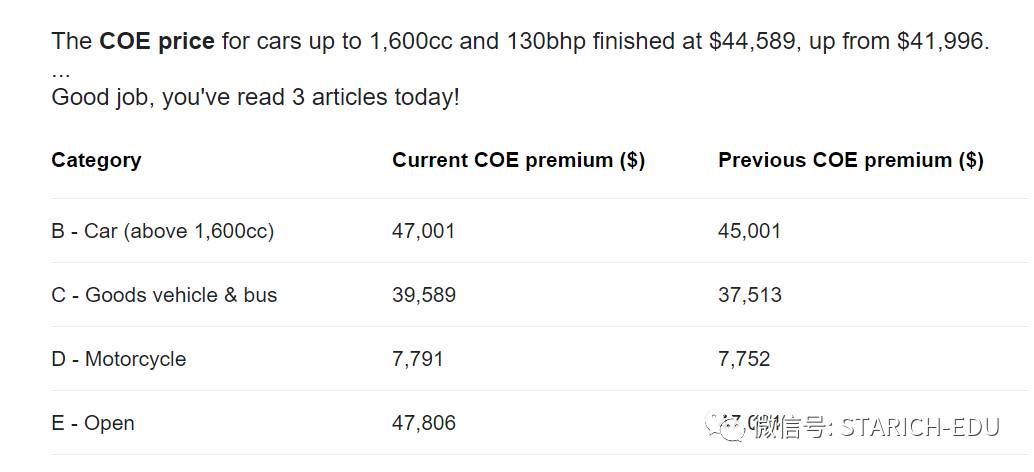Screen dimensions: 1034x472
Task: Click the $44,589 price in the sentence
Action: tap(753, 42)
